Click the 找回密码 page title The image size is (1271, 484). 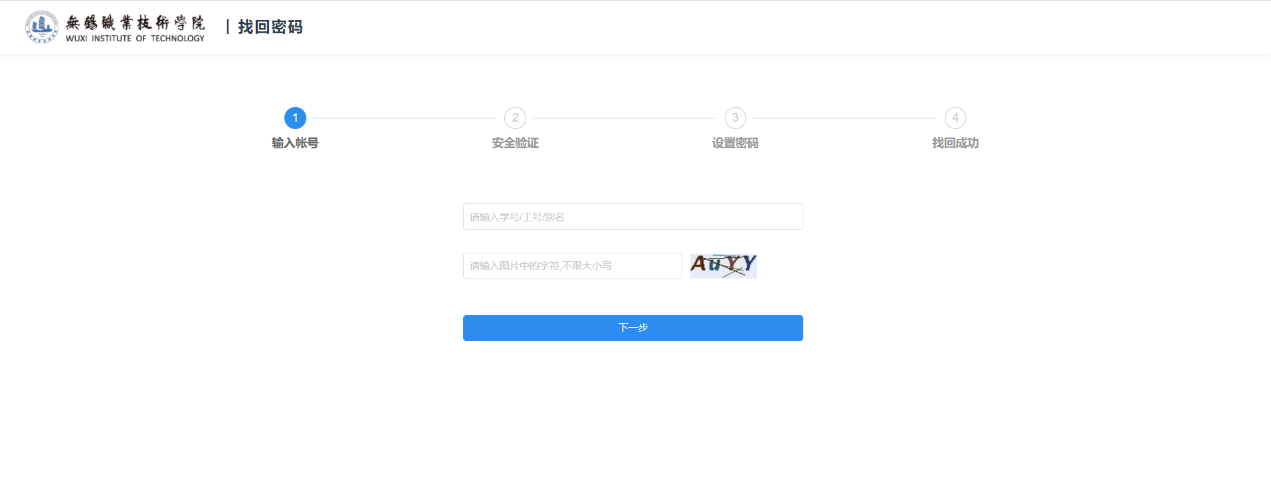270,27
